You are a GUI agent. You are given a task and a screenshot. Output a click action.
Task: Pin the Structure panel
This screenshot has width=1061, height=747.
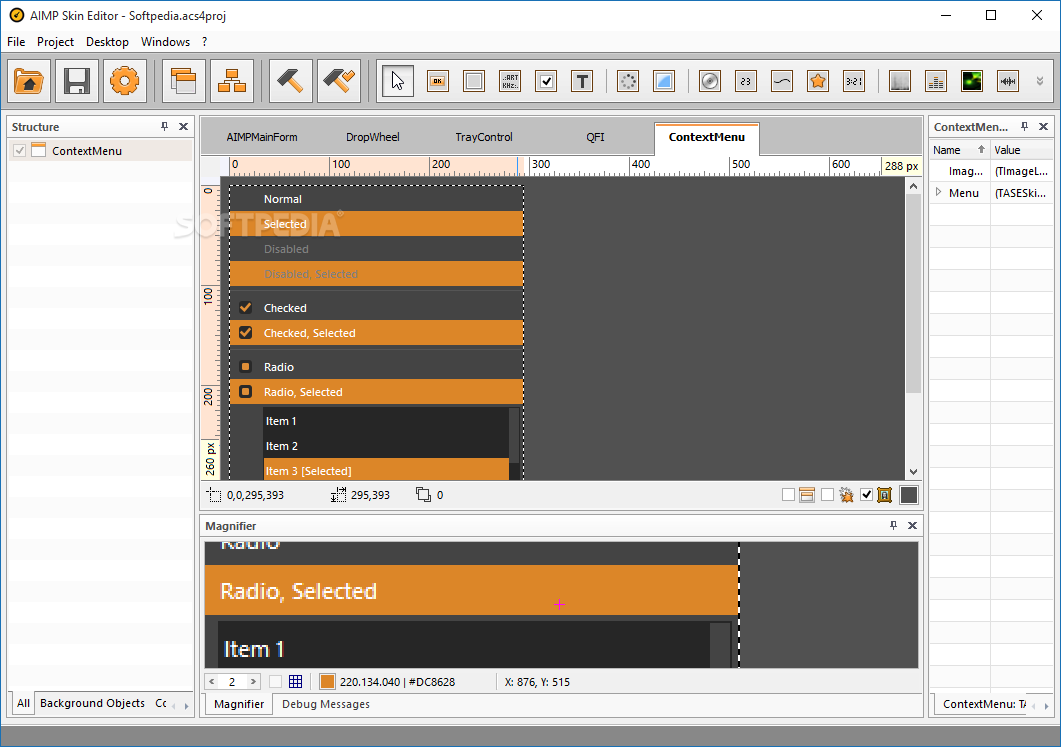pos(164,127)
